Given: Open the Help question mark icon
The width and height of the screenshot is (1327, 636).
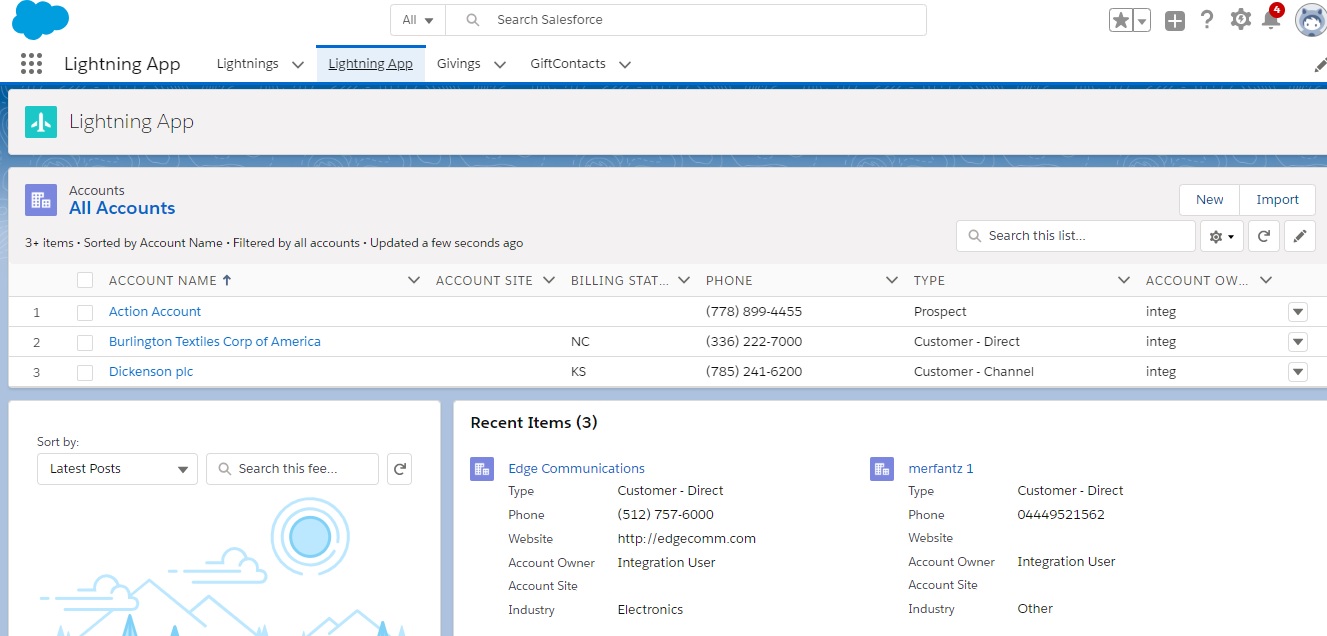Looking at the screenshot, I should pyautogui.click(x=1207, y=19).
